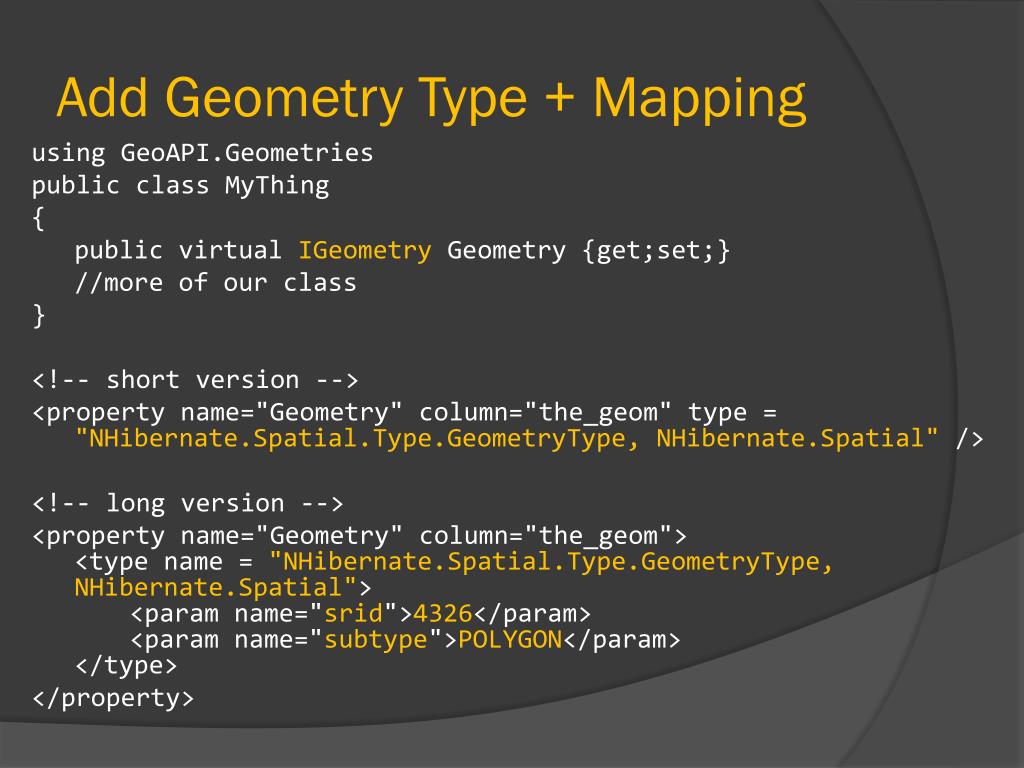The height and width of the screenshot is (768, 1024).
Task: Click the text "Geometry {get;set;}"
Action: 588,251
